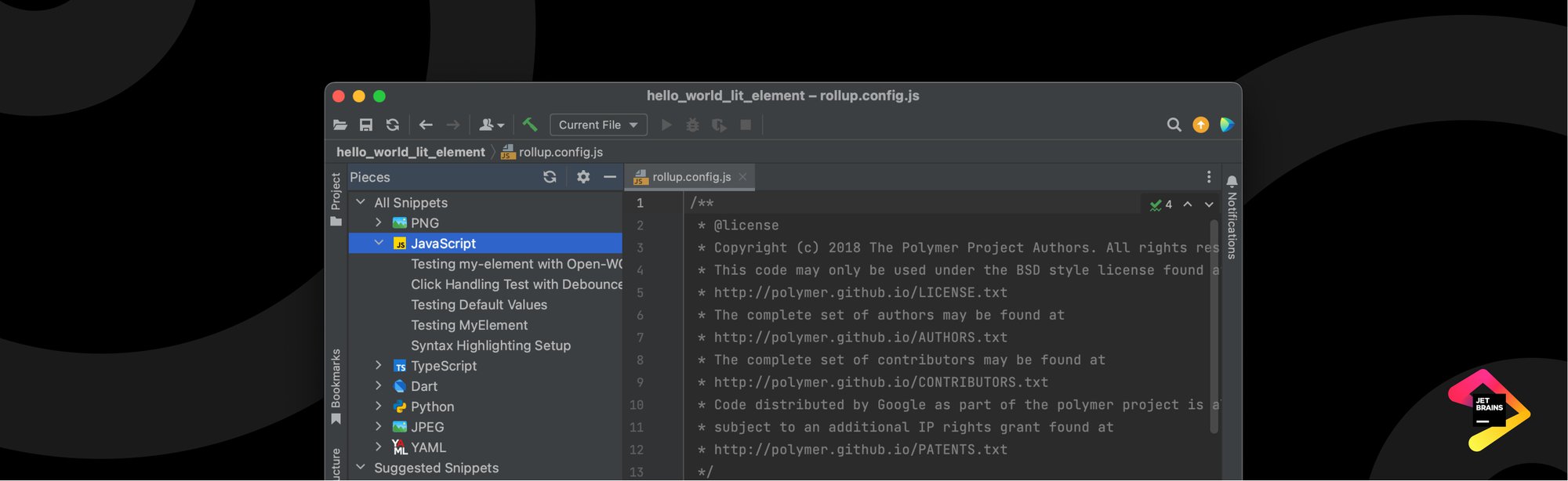Click the Debug bug icon
1568x481 pixels.
pyautogui.click(x=692, y=125)
